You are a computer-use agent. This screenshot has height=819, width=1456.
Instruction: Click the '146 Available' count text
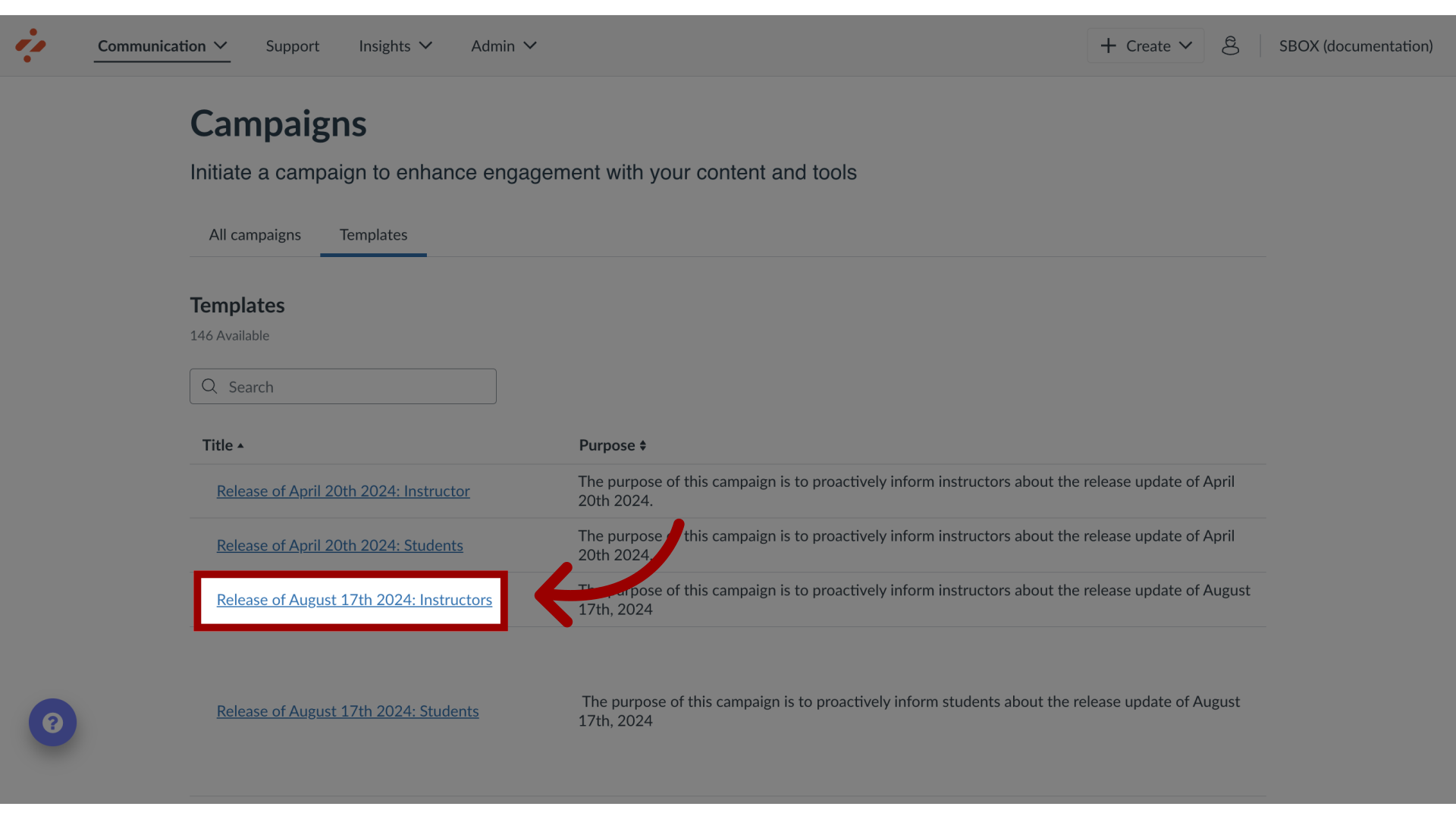pos(229,335)
